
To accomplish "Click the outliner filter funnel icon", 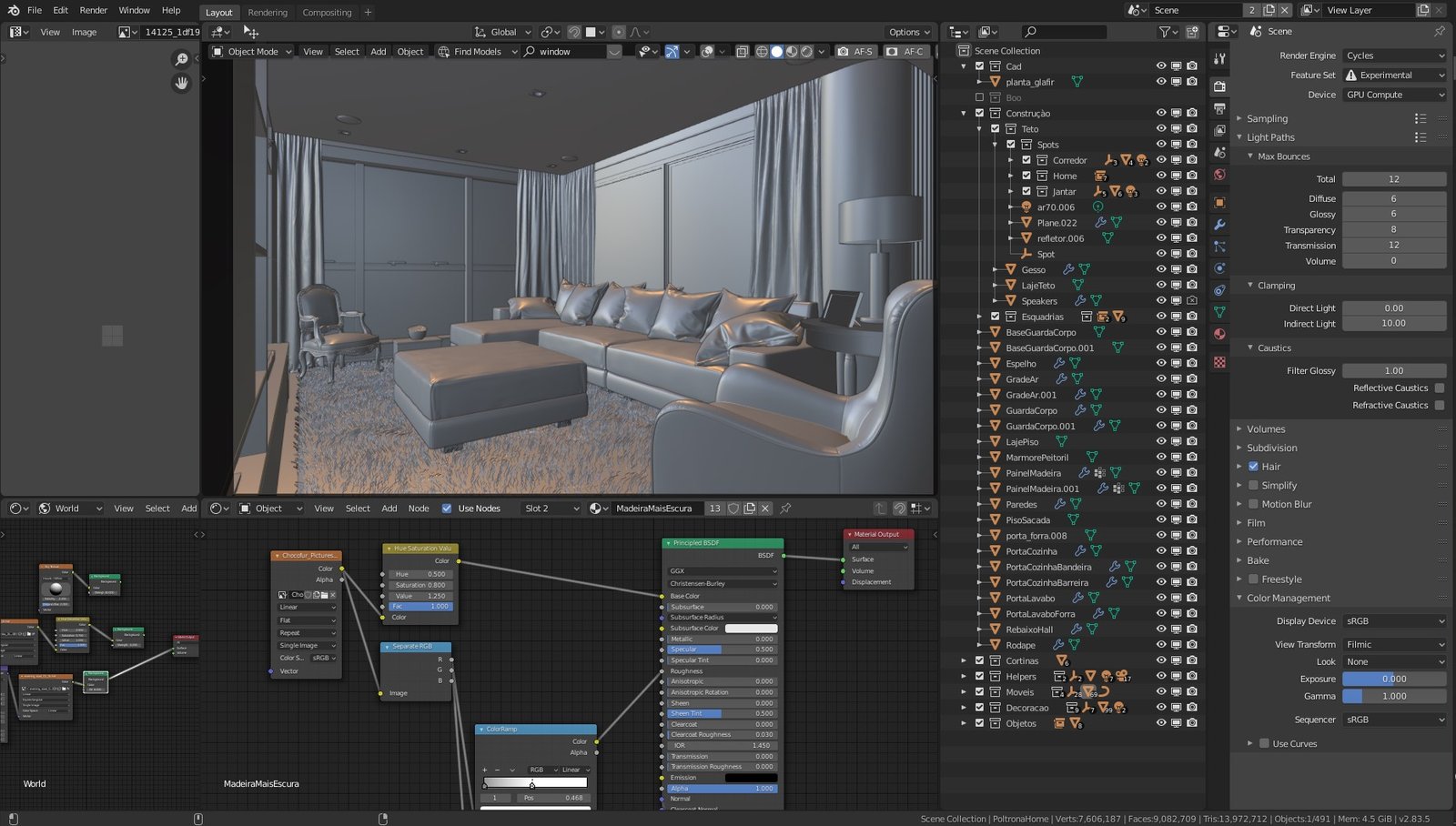I will coord(1164,32).
